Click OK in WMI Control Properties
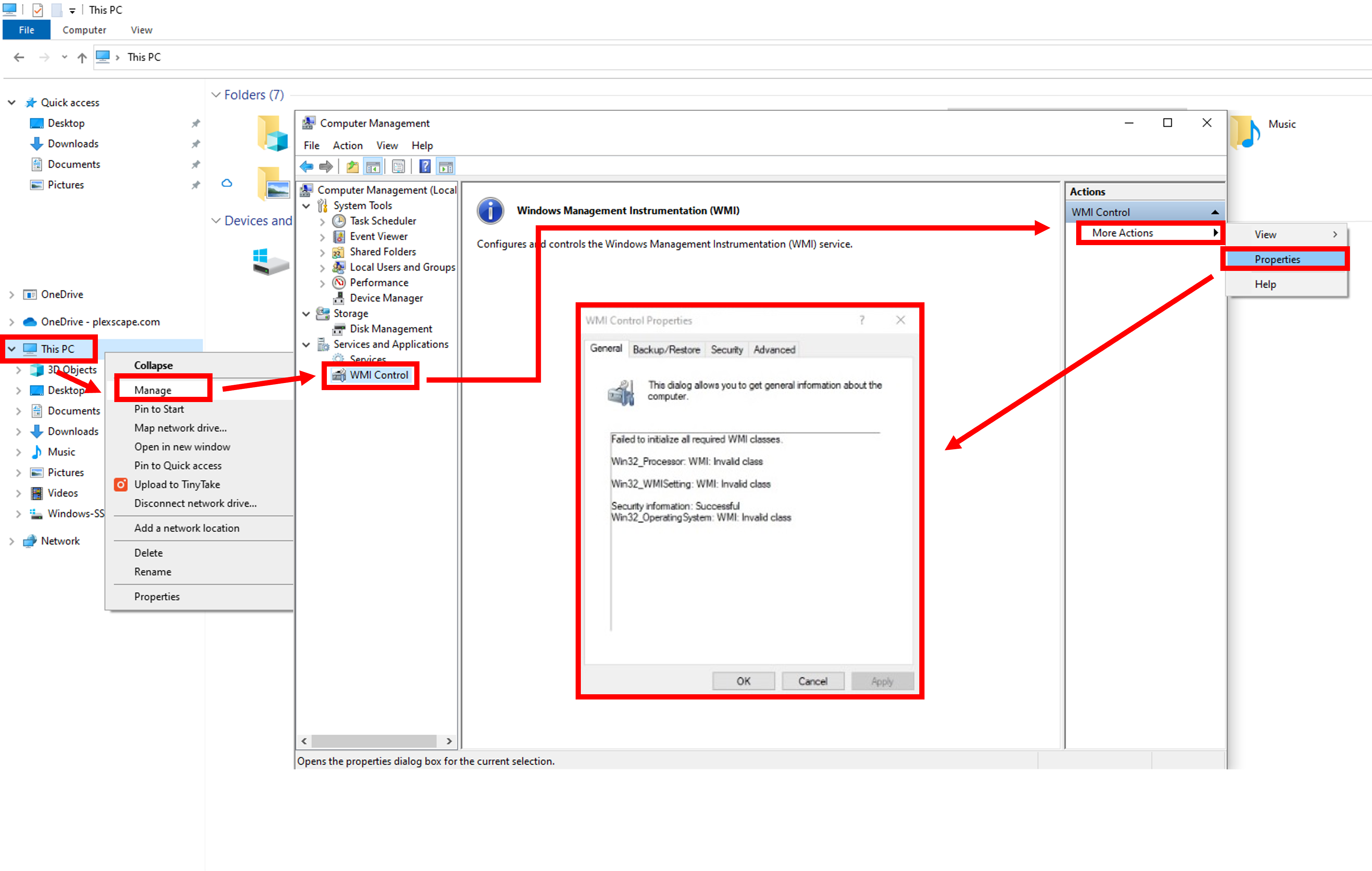The image size is (1372, 871). coord(744,681)
